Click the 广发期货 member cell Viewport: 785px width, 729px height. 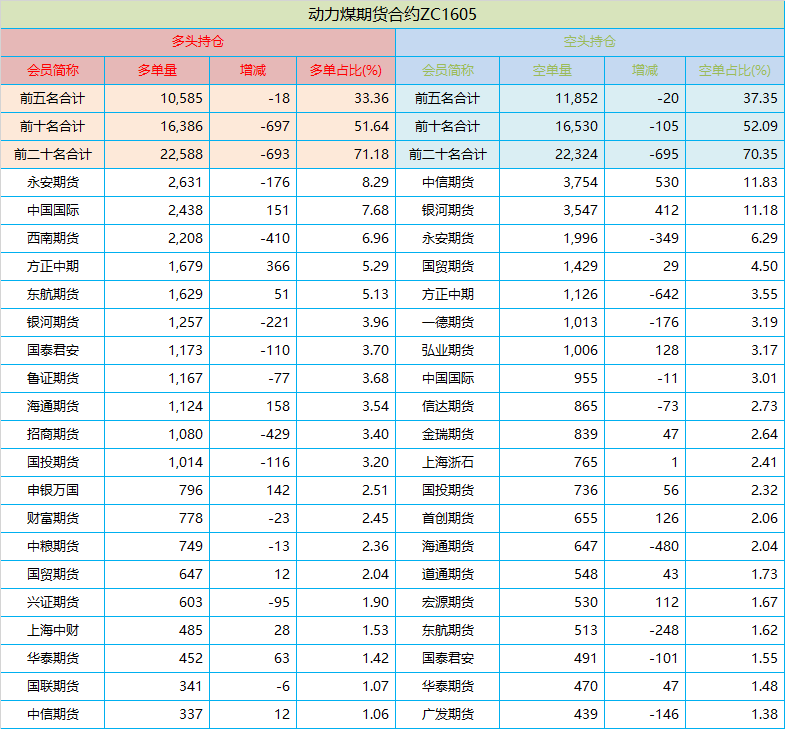coord(448,715)
